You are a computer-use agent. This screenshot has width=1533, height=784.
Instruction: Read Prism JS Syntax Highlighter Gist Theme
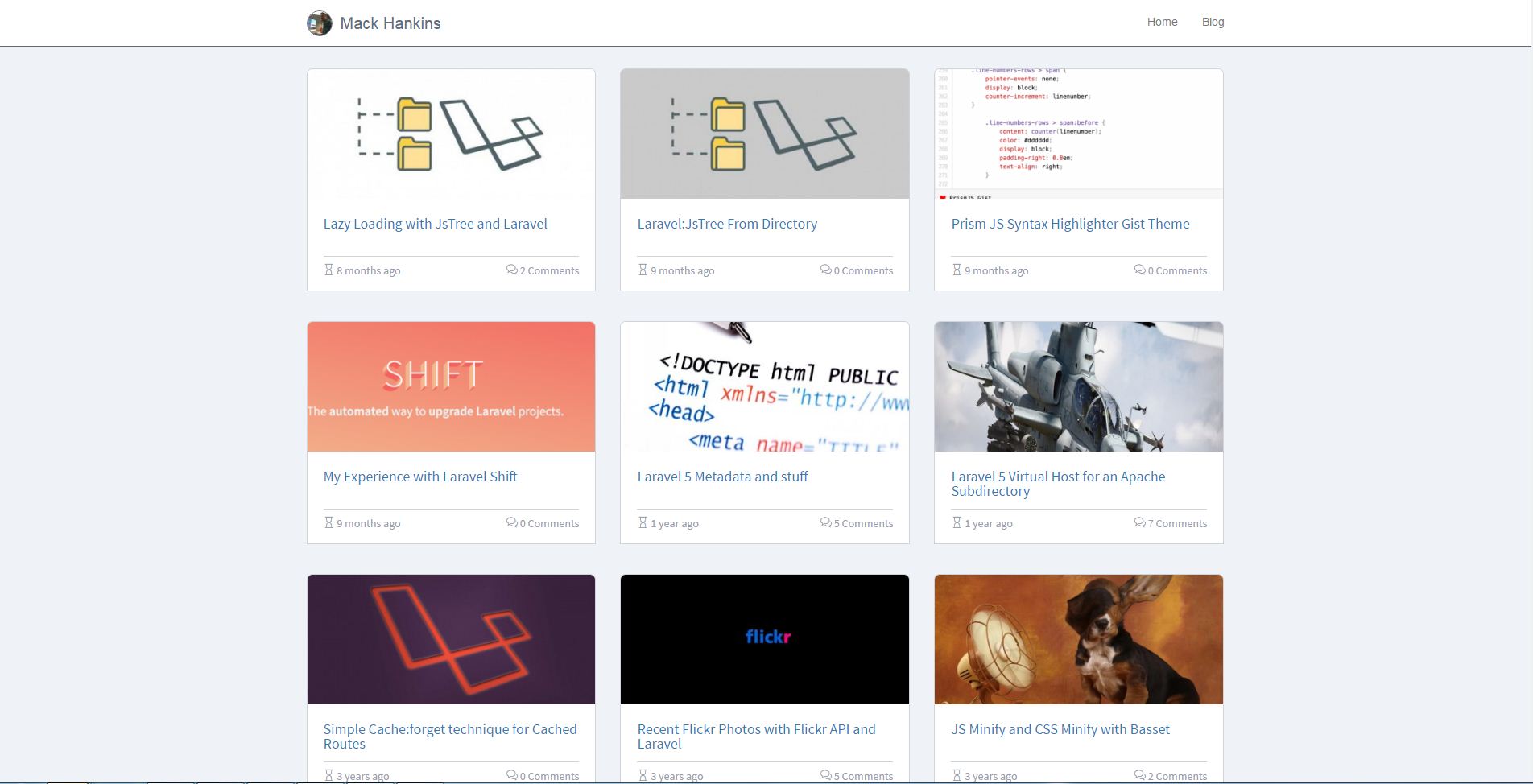point(1070,224)
